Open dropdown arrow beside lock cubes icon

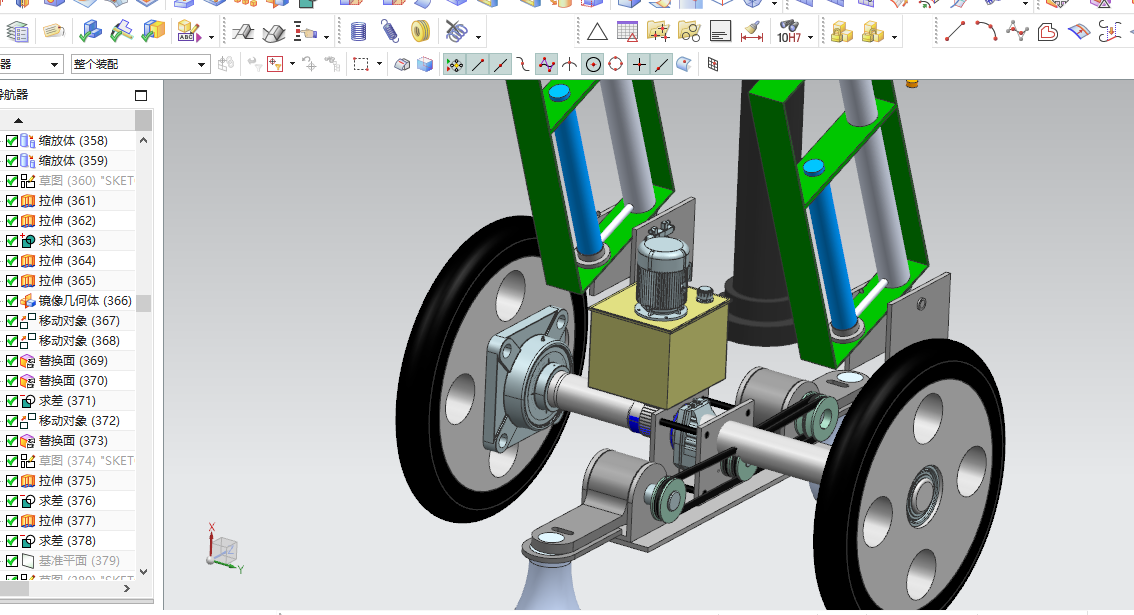[x=895, y=36]
